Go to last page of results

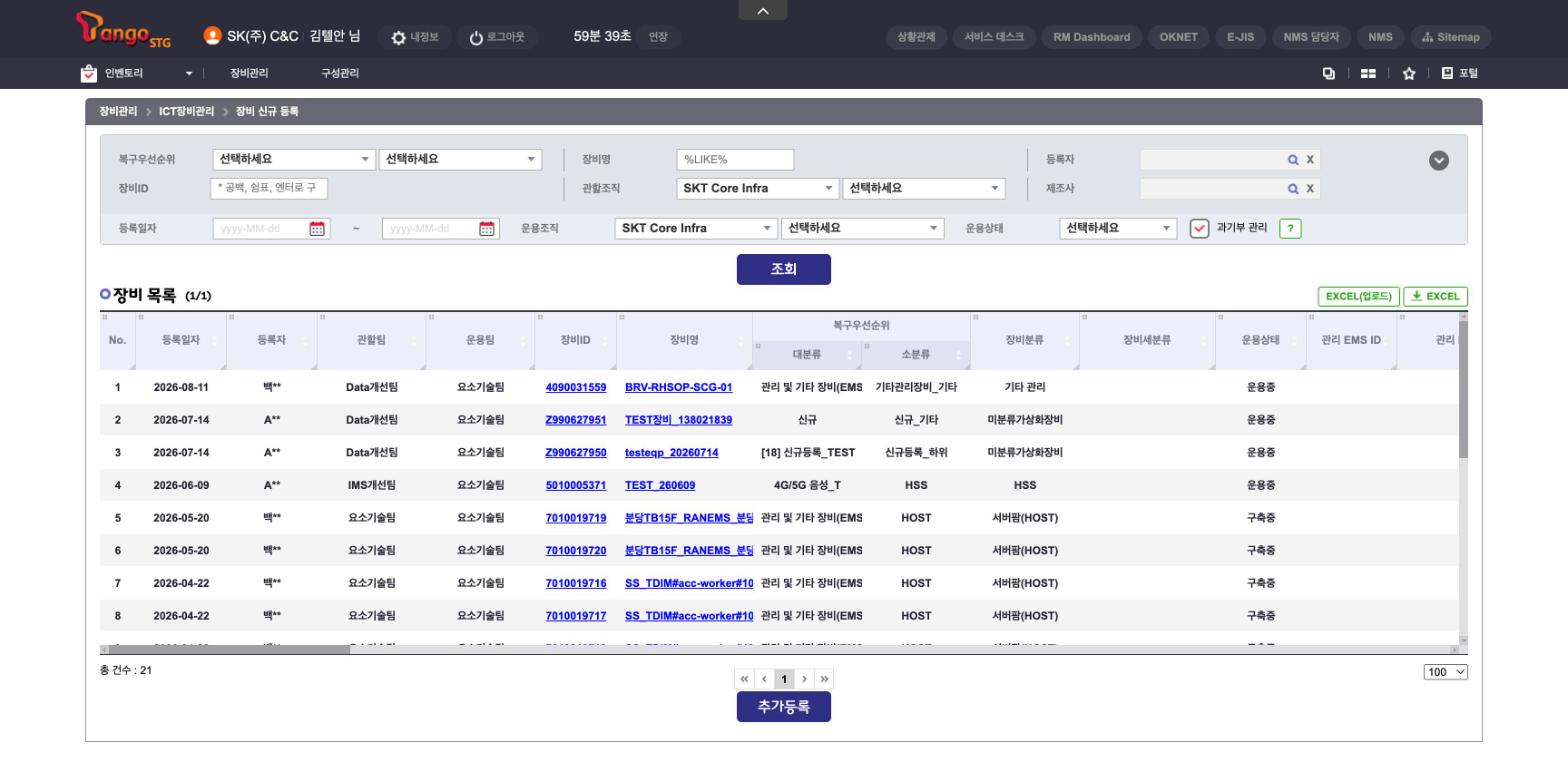click(824, 679)
